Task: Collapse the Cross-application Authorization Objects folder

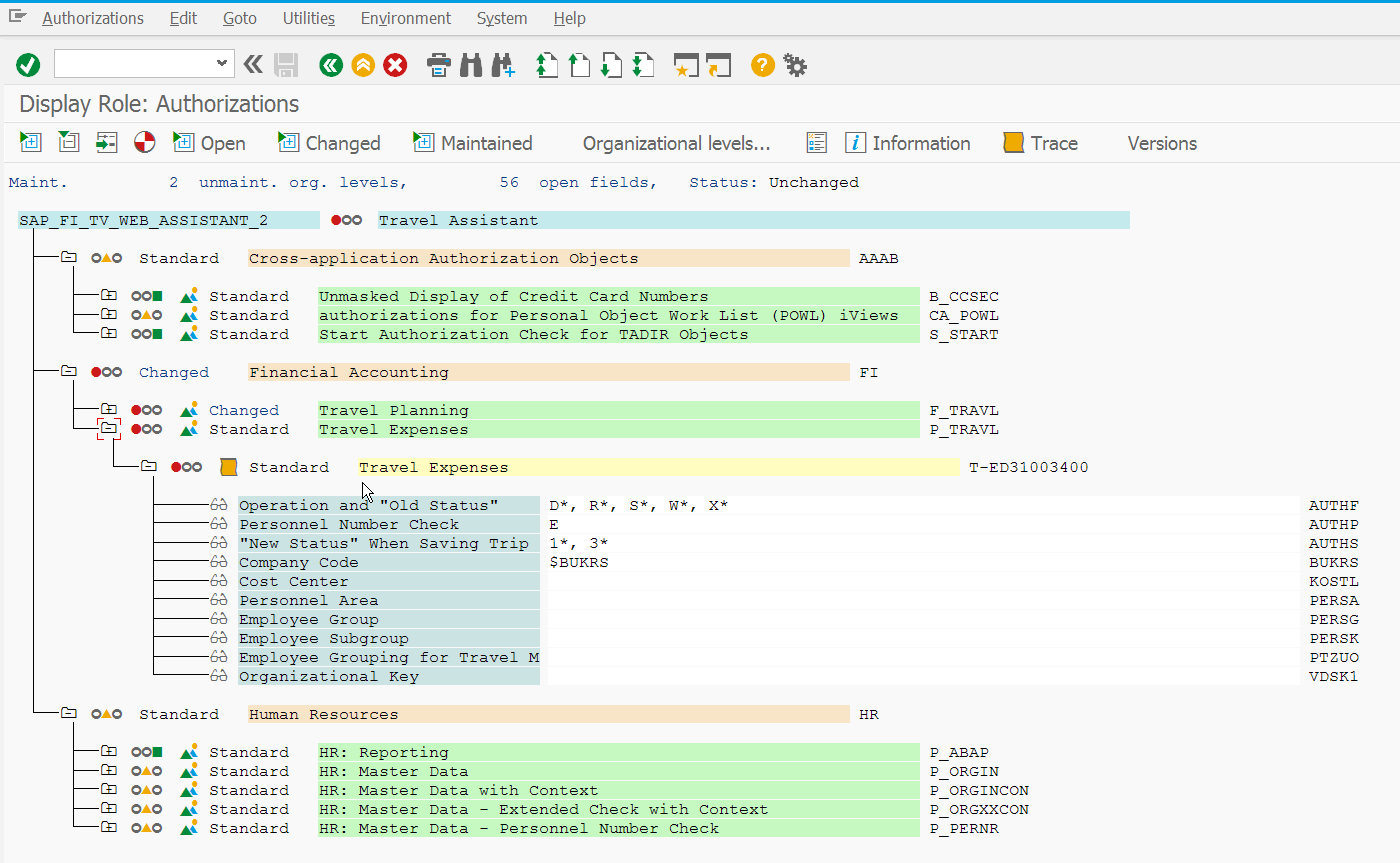Action: 68,258
